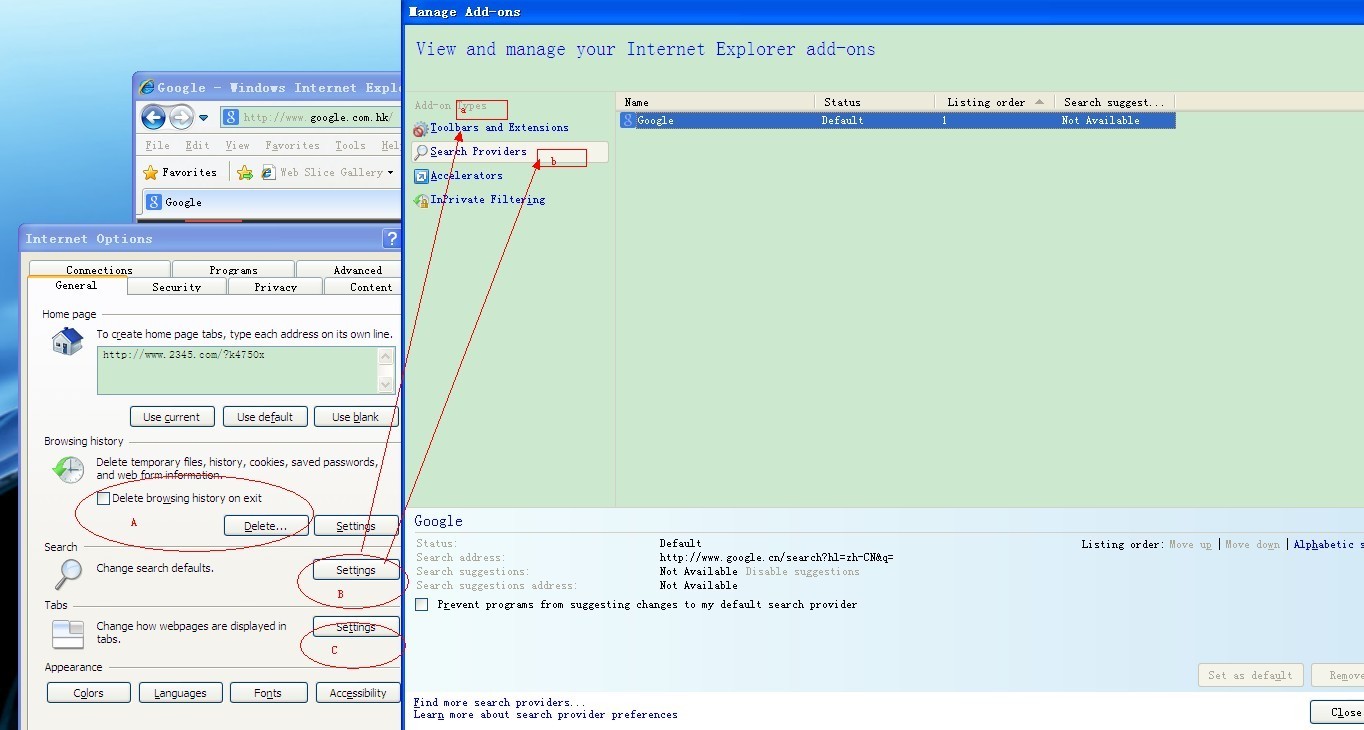The image size is (1364, 730).
Task: Select the Google search provider row
Action: coord(896,120)
